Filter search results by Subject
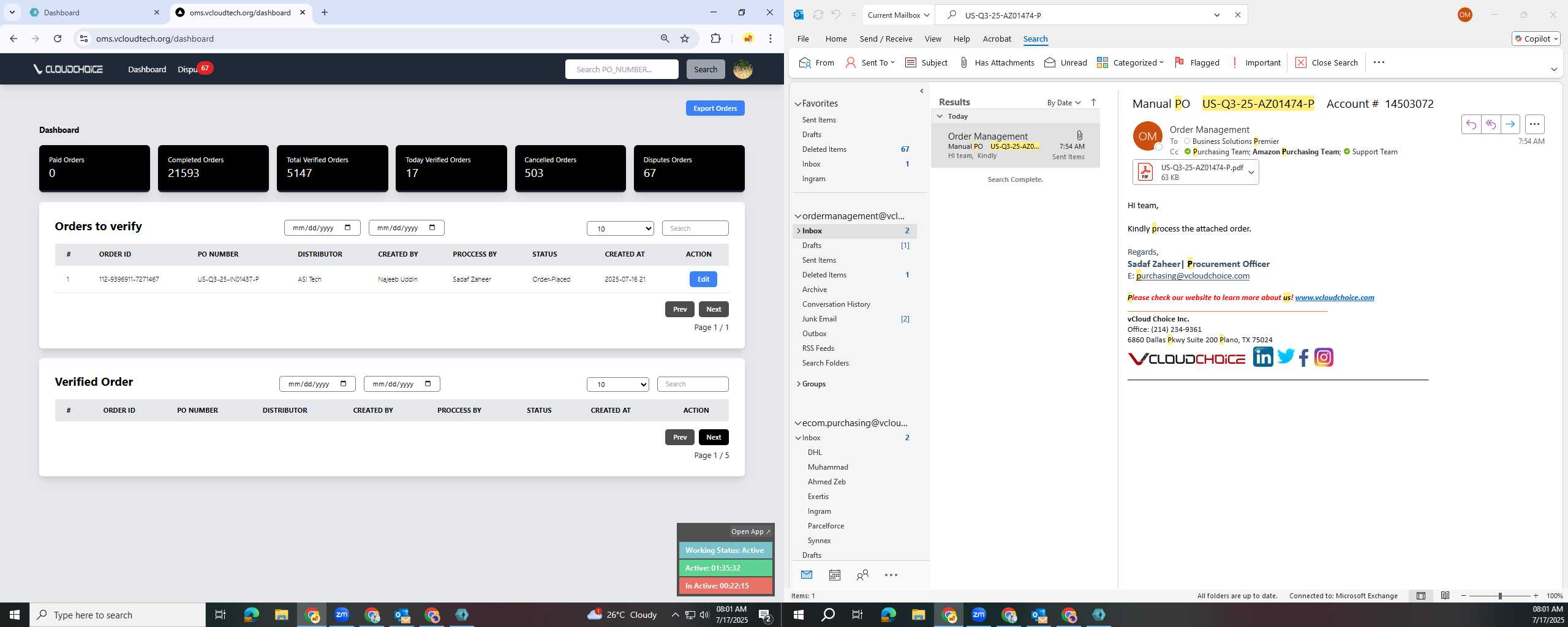This screenshot has width=1568, height=627. pos(926,62)
